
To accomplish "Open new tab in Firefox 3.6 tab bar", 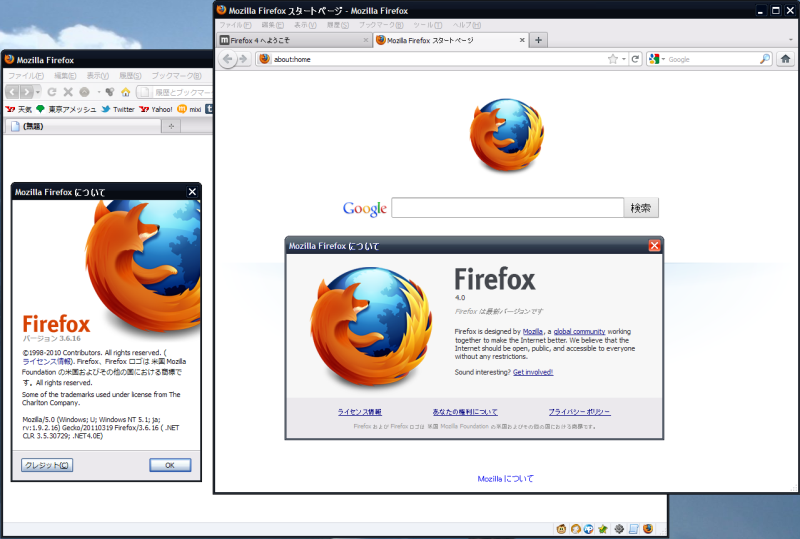I will point(171,126).
